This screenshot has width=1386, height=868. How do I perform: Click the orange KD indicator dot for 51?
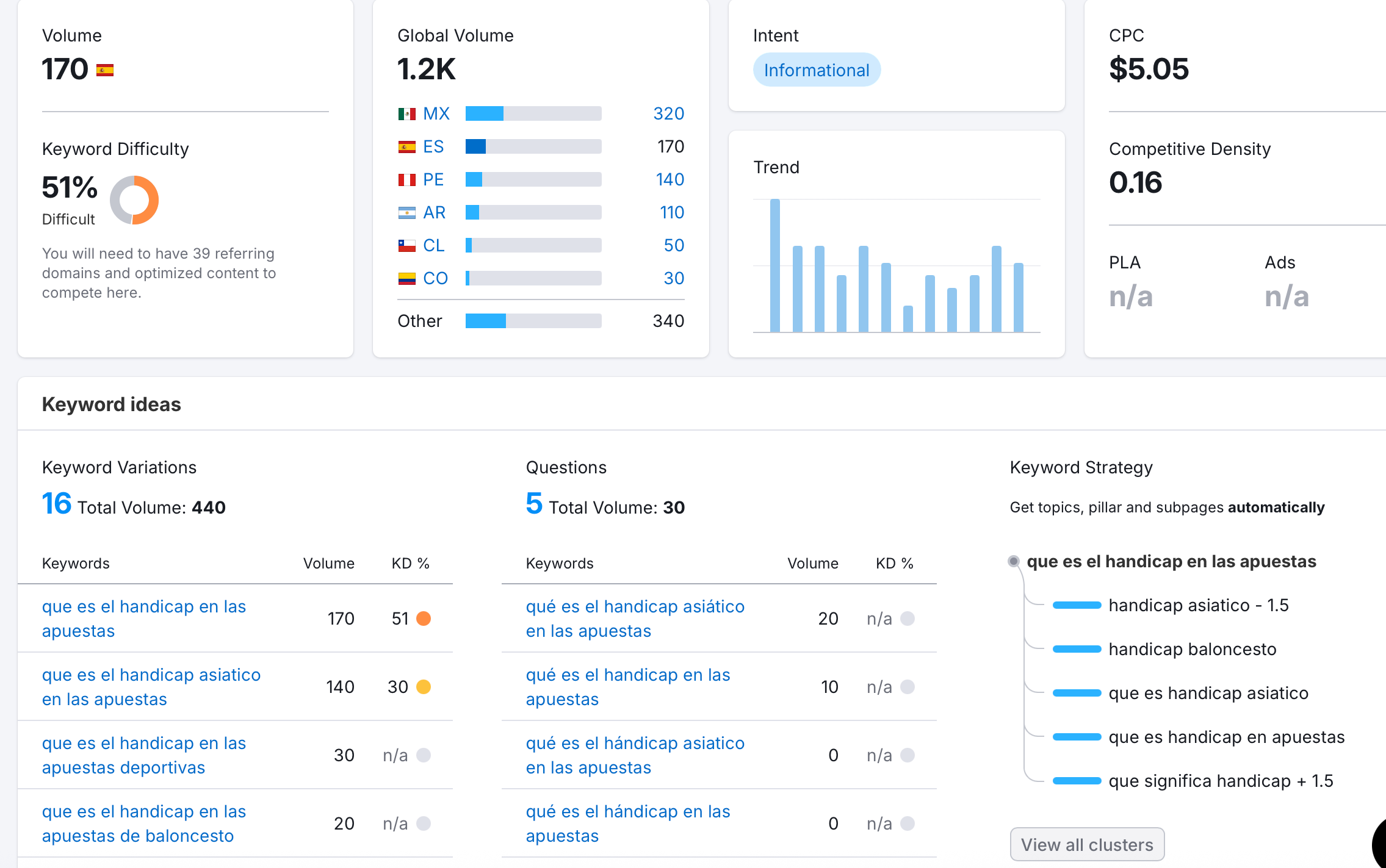424,619
